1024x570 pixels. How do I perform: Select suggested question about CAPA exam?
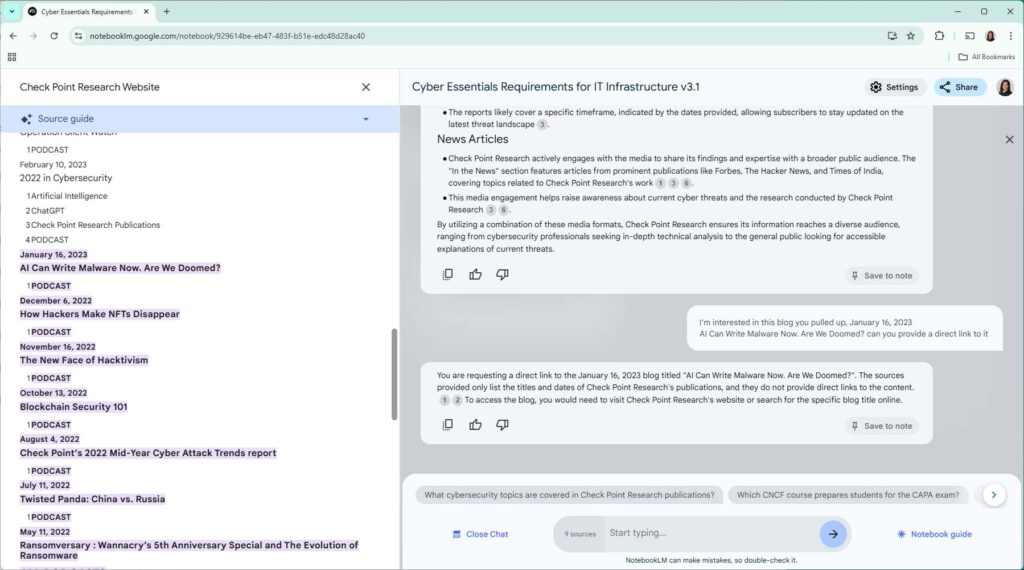(x=848, y=495)
